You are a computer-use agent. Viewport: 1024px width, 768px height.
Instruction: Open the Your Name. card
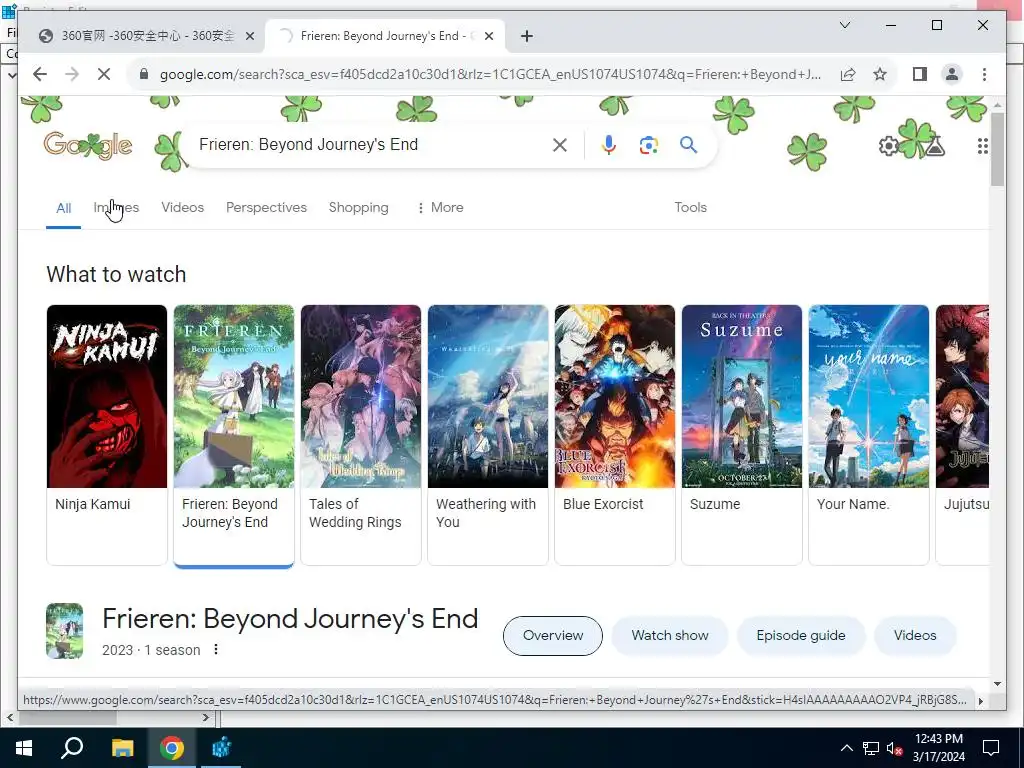coord(869,434)
